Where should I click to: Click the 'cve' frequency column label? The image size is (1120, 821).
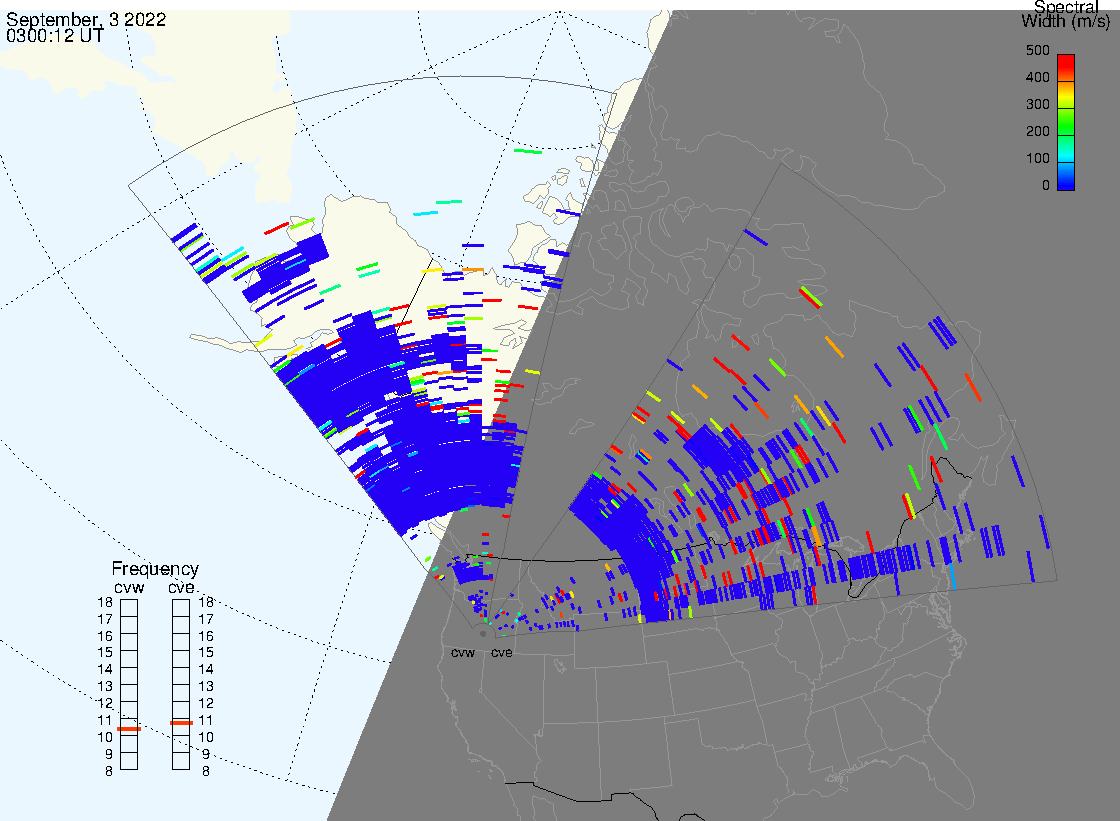181,587
